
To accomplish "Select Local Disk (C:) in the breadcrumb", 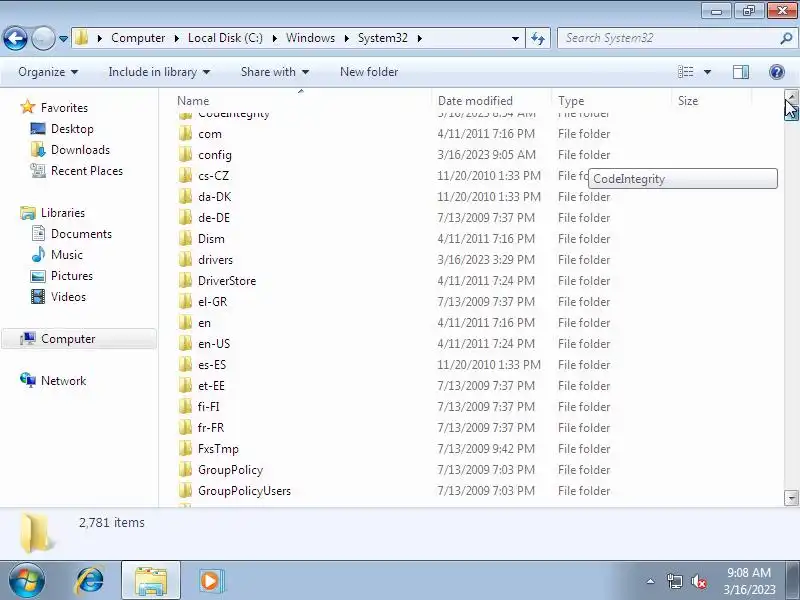I will pos(225,38).
